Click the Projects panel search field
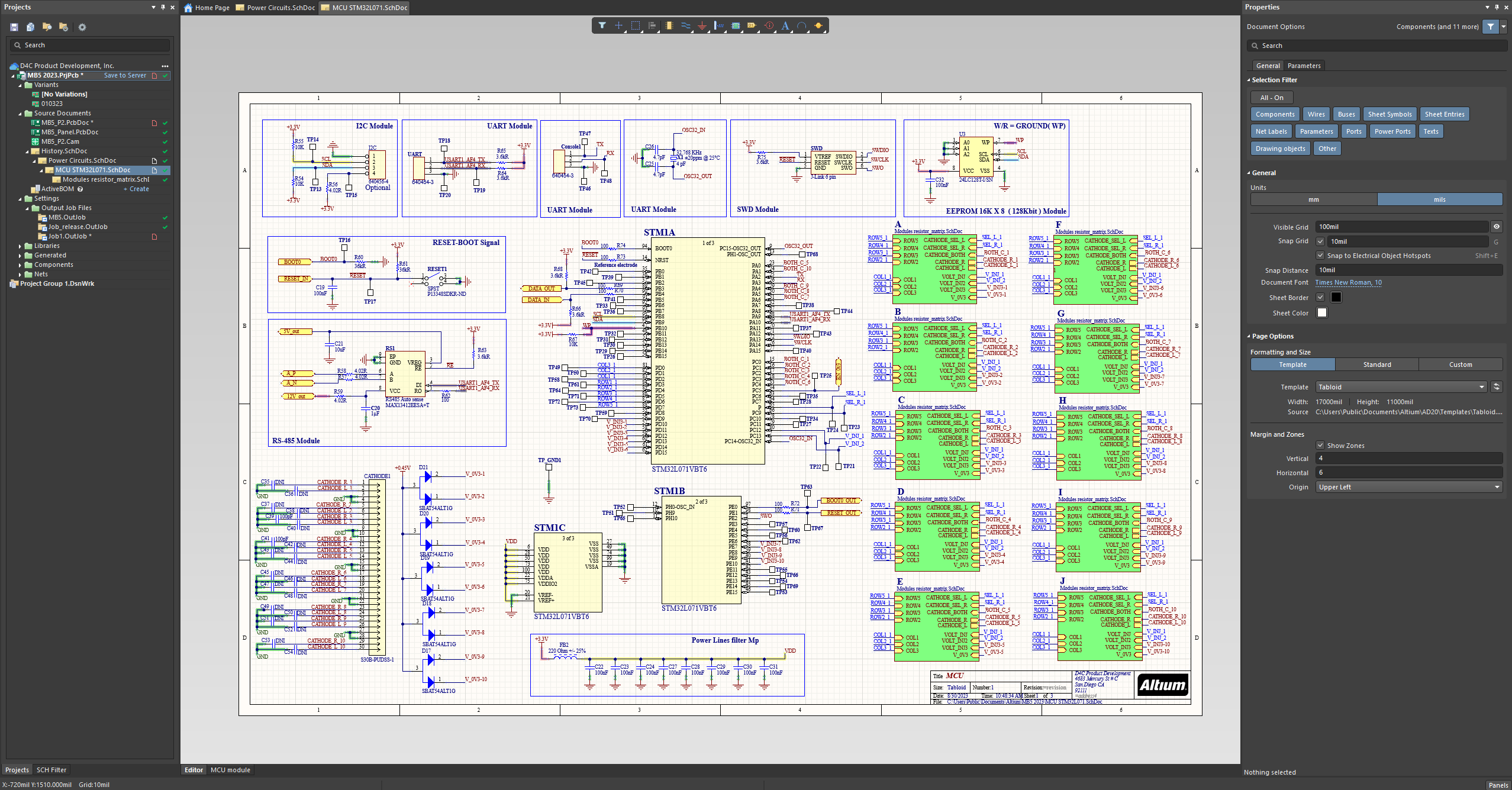 (x=90, y=45)
